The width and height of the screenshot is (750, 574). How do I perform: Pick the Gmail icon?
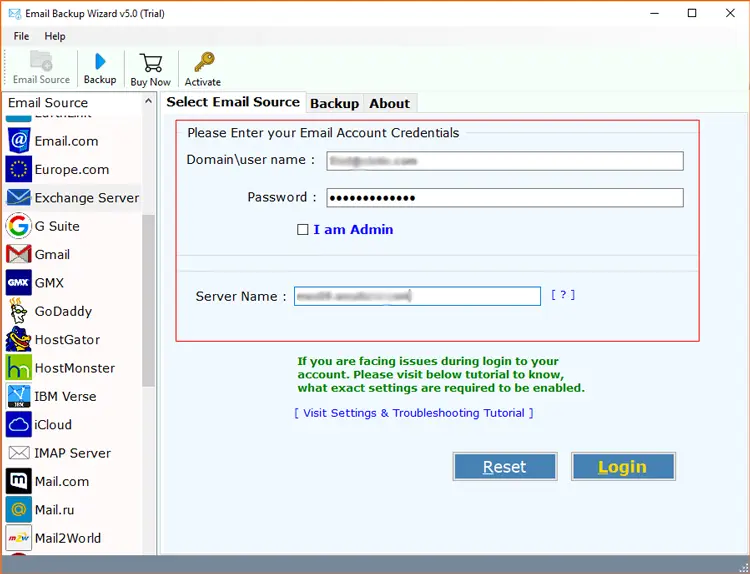coord(19,254)
